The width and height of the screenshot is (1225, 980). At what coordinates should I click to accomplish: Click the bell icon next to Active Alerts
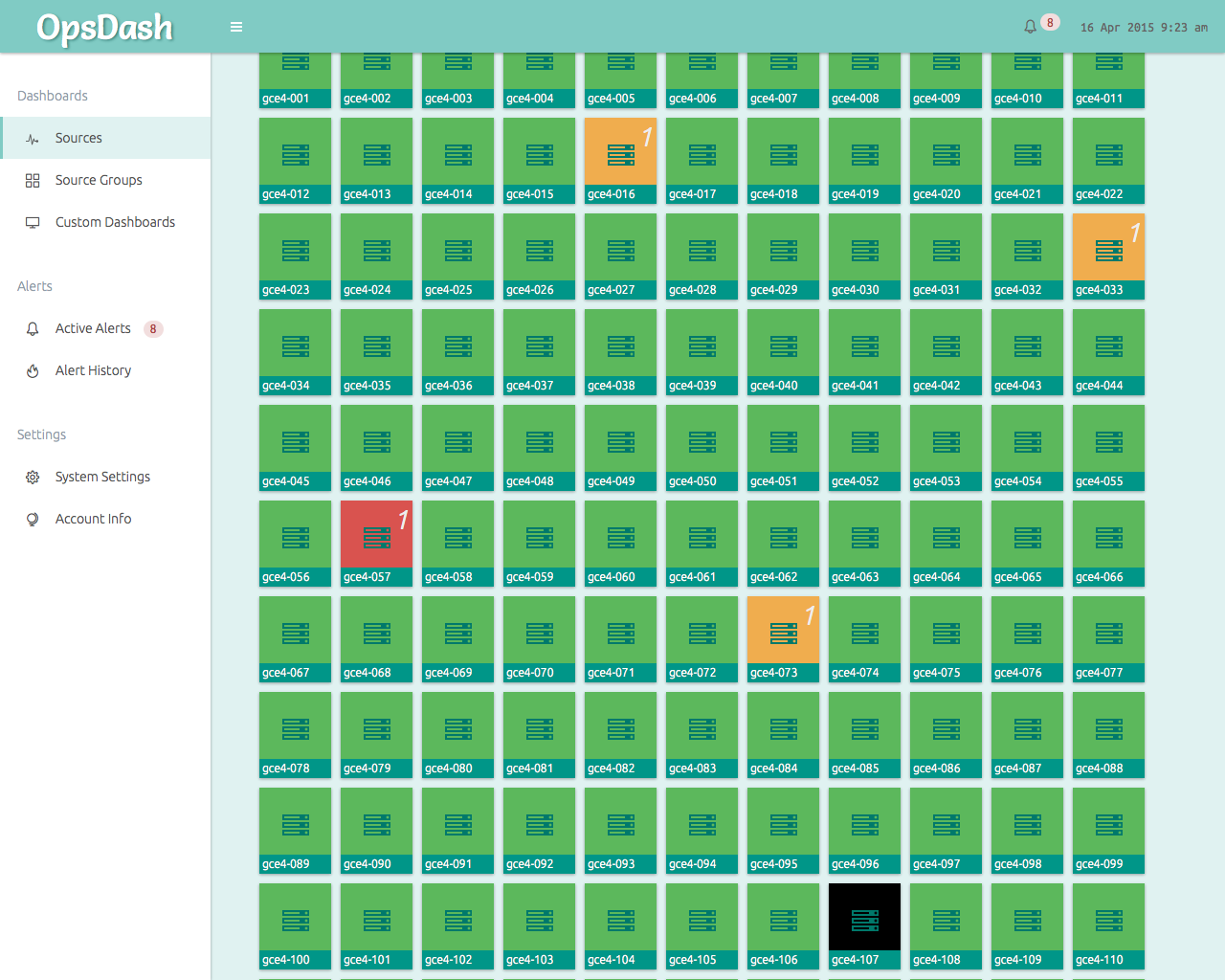tap(32, 328)
